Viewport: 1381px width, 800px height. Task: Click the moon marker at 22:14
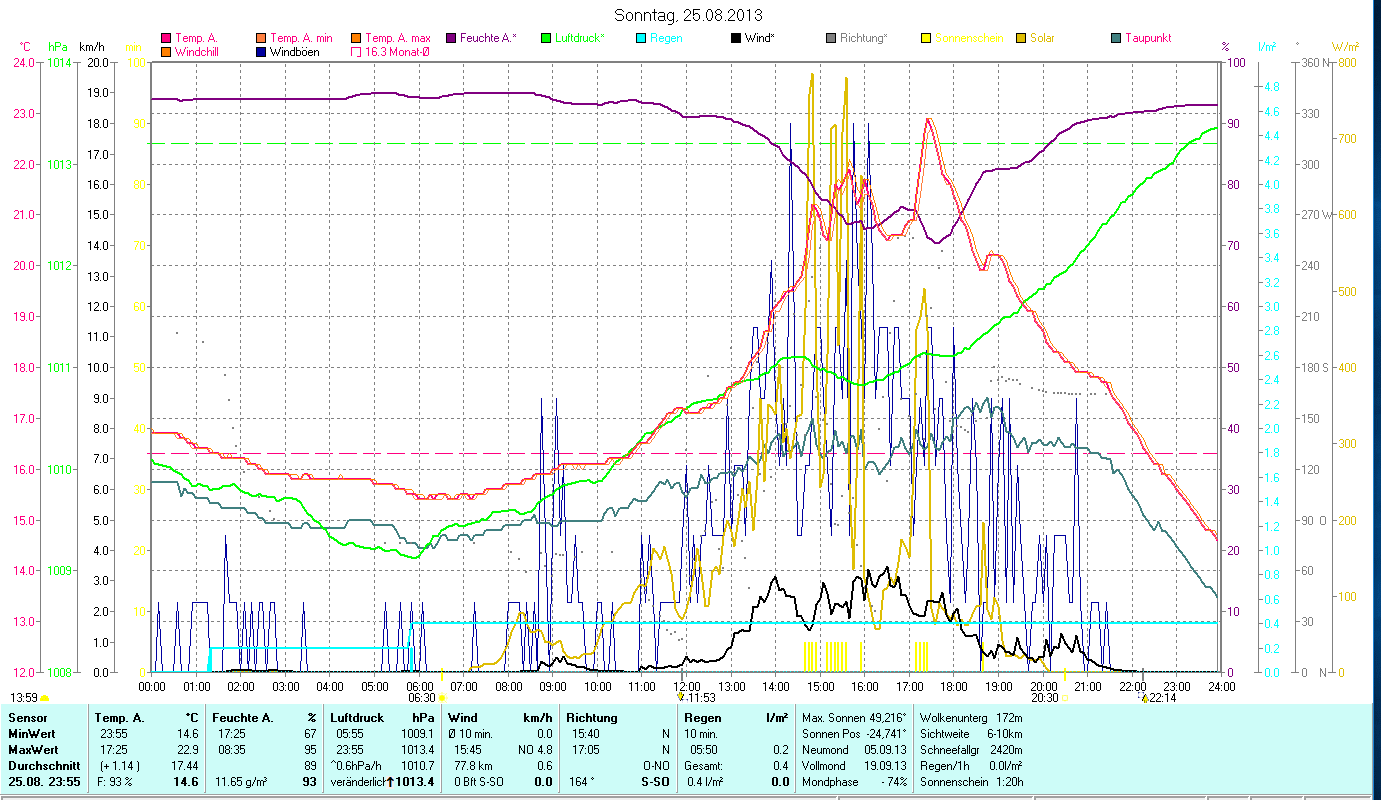tap(1144, 698)
